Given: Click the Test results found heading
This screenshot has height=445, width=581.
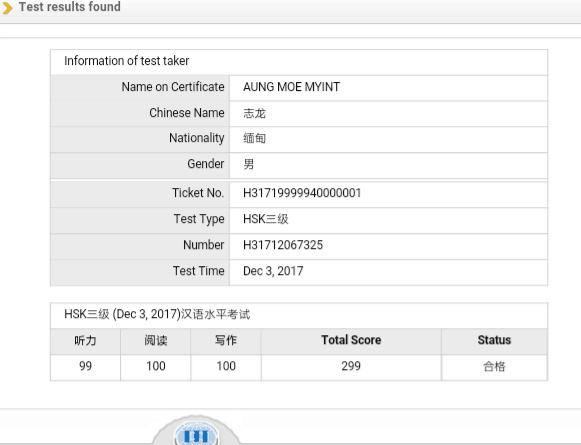Looking at the screenshot, I should (x=70, y=7).
